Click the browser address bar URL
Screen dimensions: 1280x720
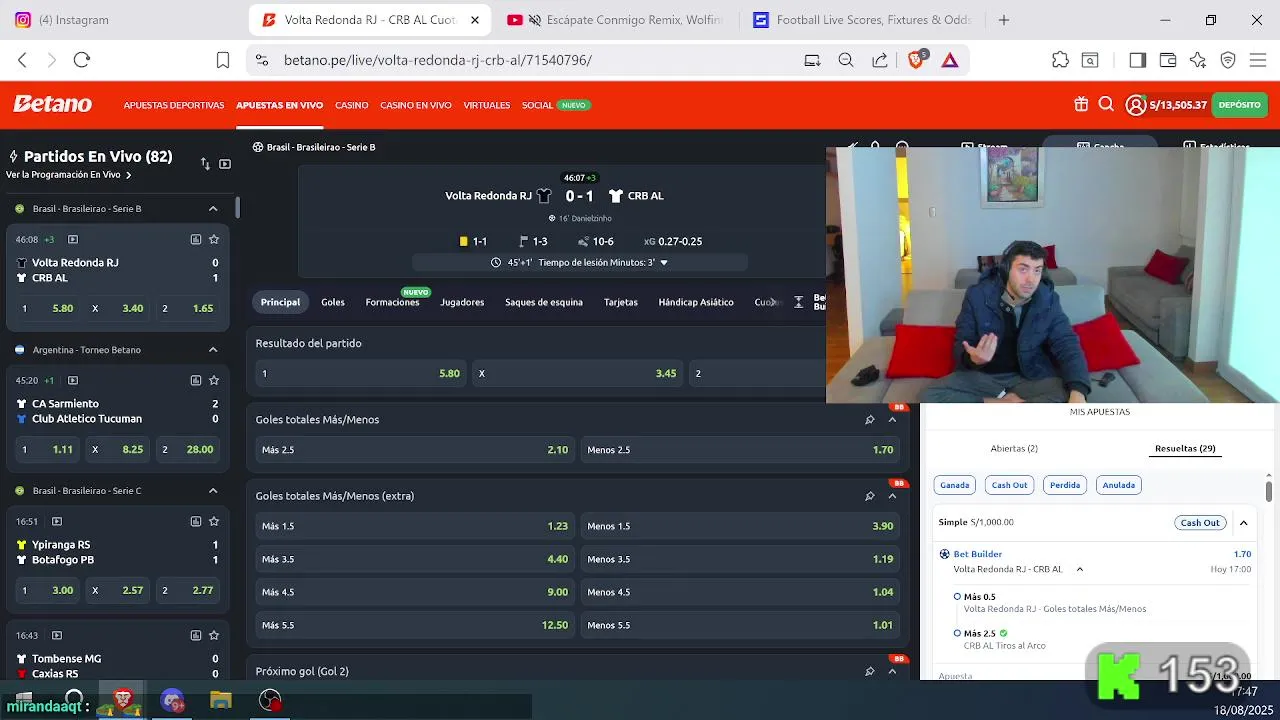[438, 60]
